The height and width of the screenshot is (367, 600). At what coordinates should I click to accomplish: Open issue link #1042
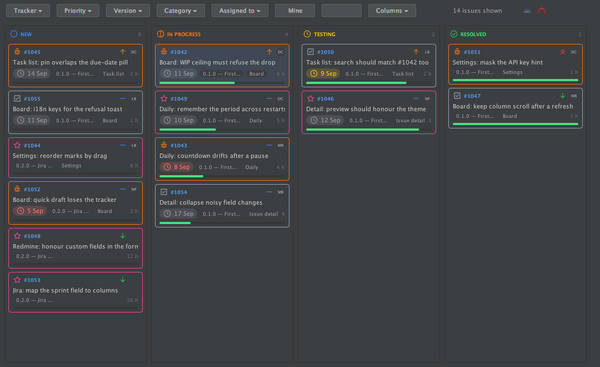(179, 52)
